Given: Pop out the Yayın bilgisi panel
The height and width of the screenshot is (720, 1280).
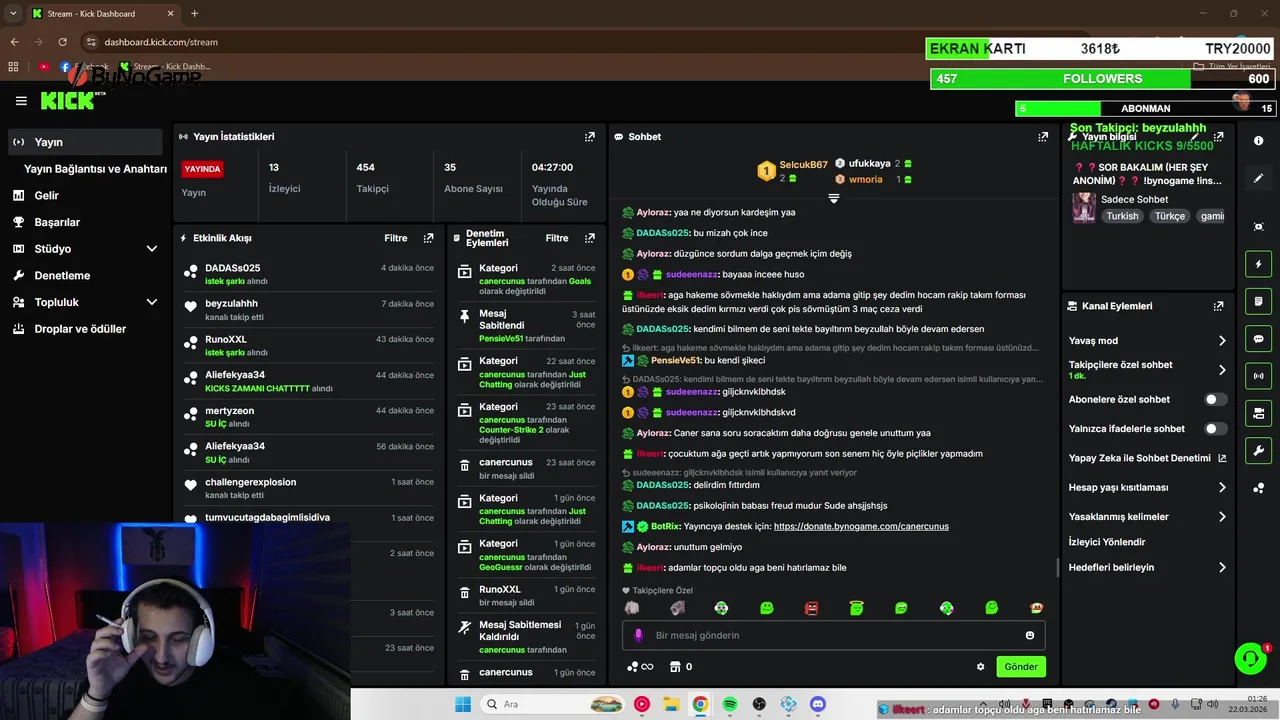Looking at the screenshot, I should pyautogui.click(x=1218, y=137).
